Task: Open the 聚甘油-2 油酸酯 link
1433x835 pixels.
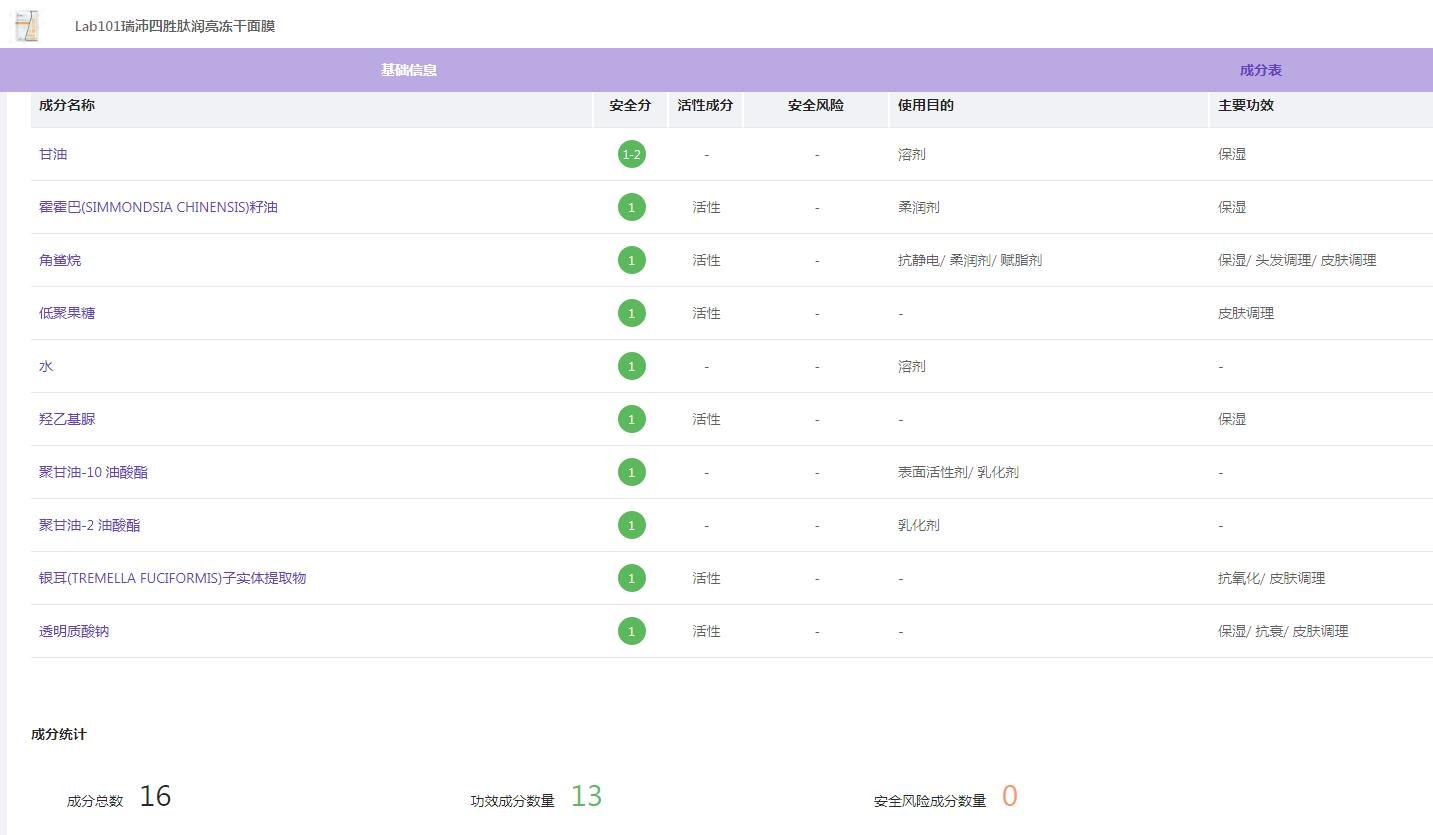Action: (89, 525)
